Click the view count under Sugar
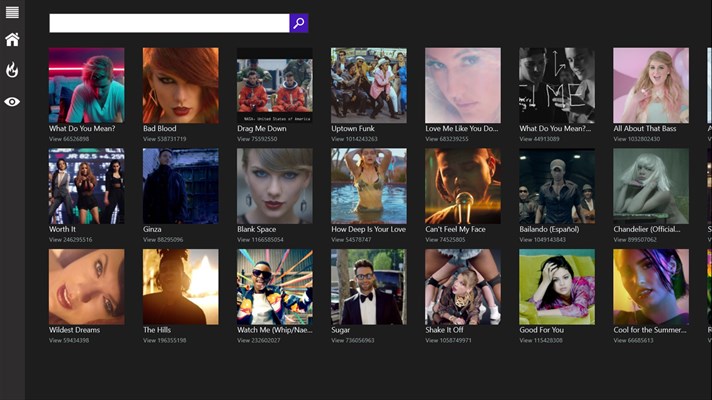The height and width of the screenshot is (400, 712). (353, 341)
